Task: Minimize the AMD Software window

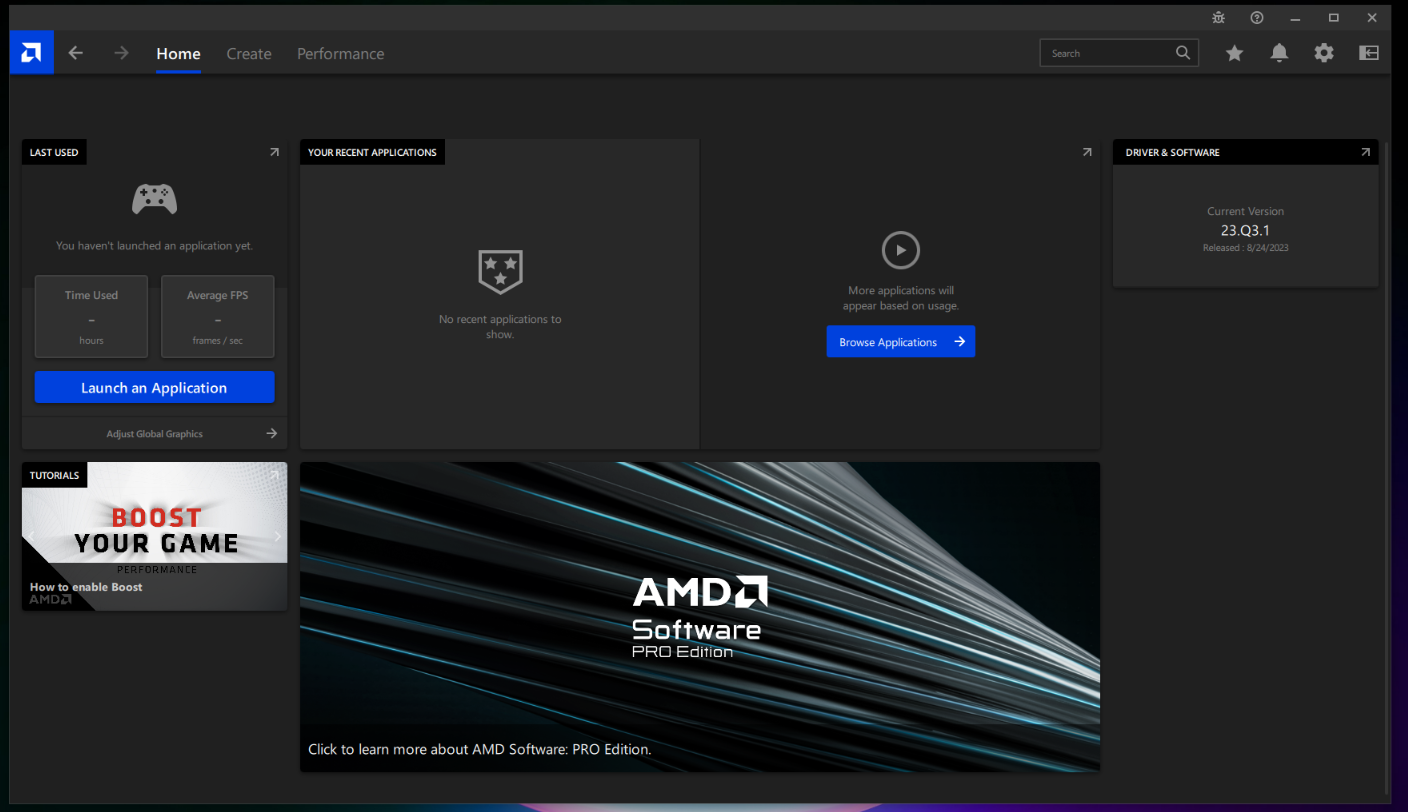Action: click(x=1295, y=17)
